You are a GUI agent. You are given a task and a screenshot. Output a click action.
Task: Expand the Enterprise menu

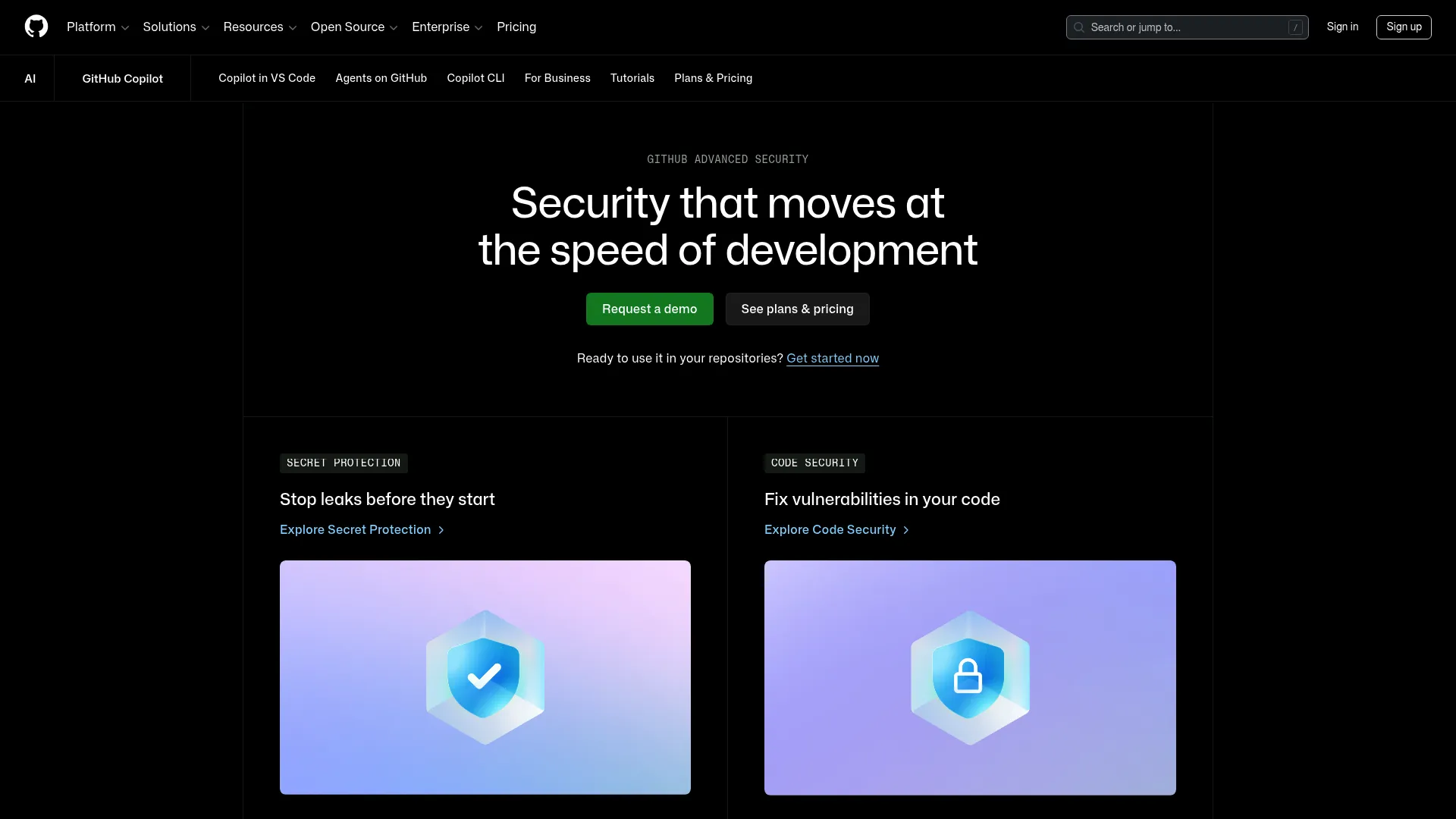(x=447, y=27)
